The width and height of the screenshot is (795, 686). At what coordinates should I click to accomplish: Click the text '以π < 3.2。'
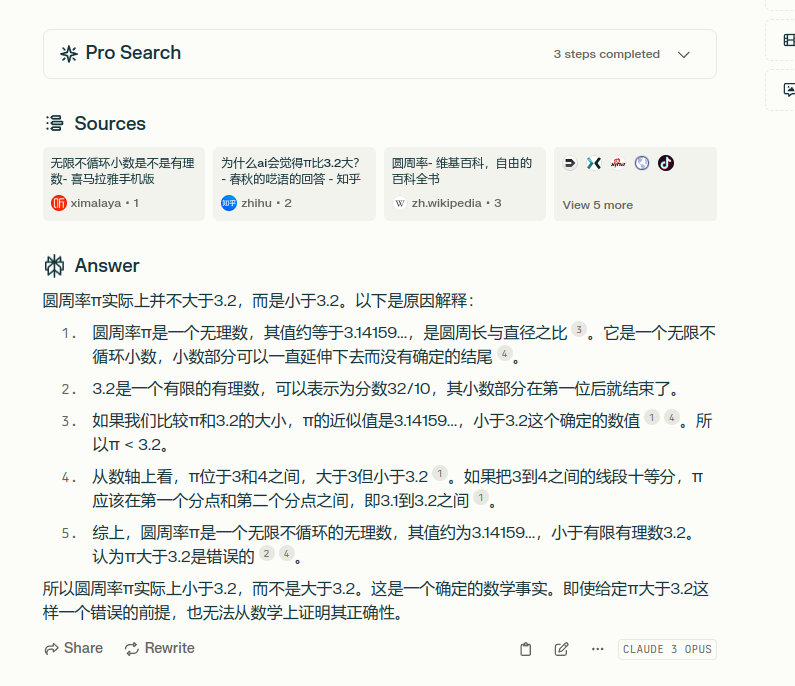click(x=131, y=445)
